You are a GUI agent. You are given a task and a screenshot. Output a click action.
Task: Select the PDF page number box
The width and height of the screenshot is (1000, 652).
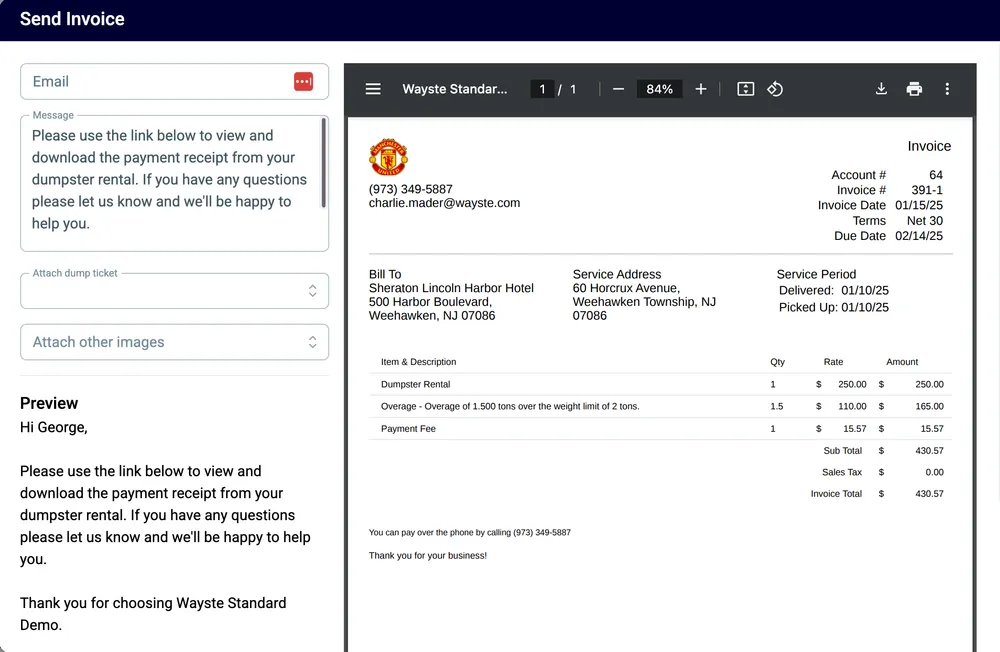click(x=542, y=89)
